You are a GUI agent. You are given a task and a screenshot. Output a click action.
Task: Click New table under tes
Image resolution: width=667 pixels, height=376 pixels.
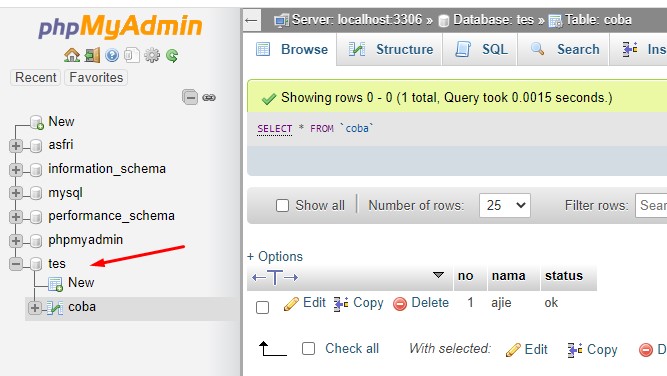click(x=81, y=283)
